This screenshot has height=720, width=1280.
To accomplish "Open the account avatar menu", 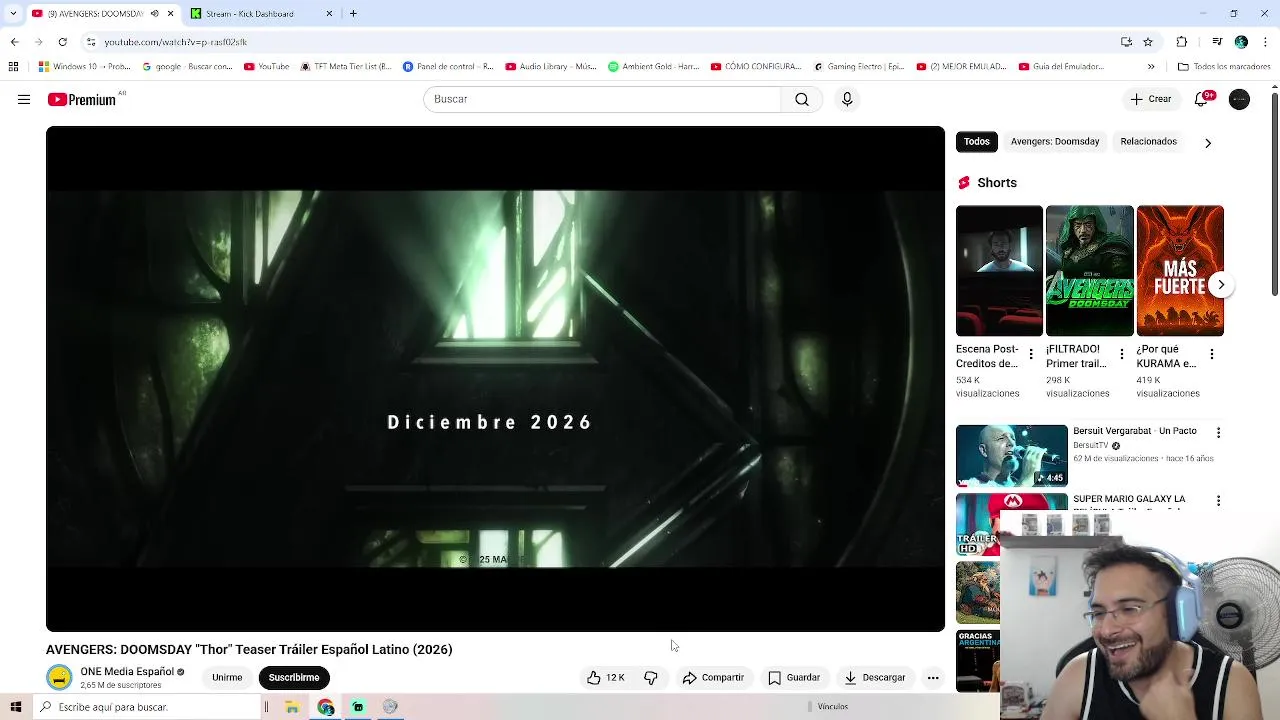I will (x=1239, y=99).
